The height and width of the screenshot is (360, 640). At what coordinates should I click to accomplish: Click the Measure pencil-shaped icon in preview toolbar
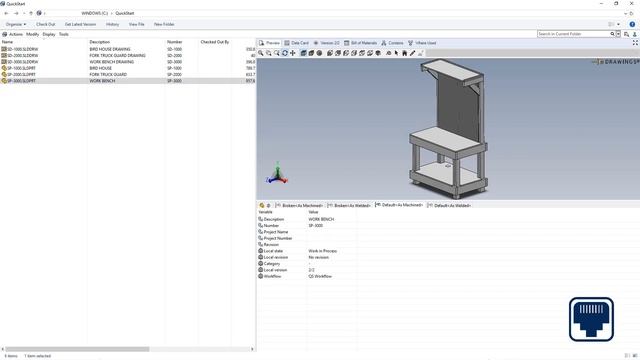point(413,53)
